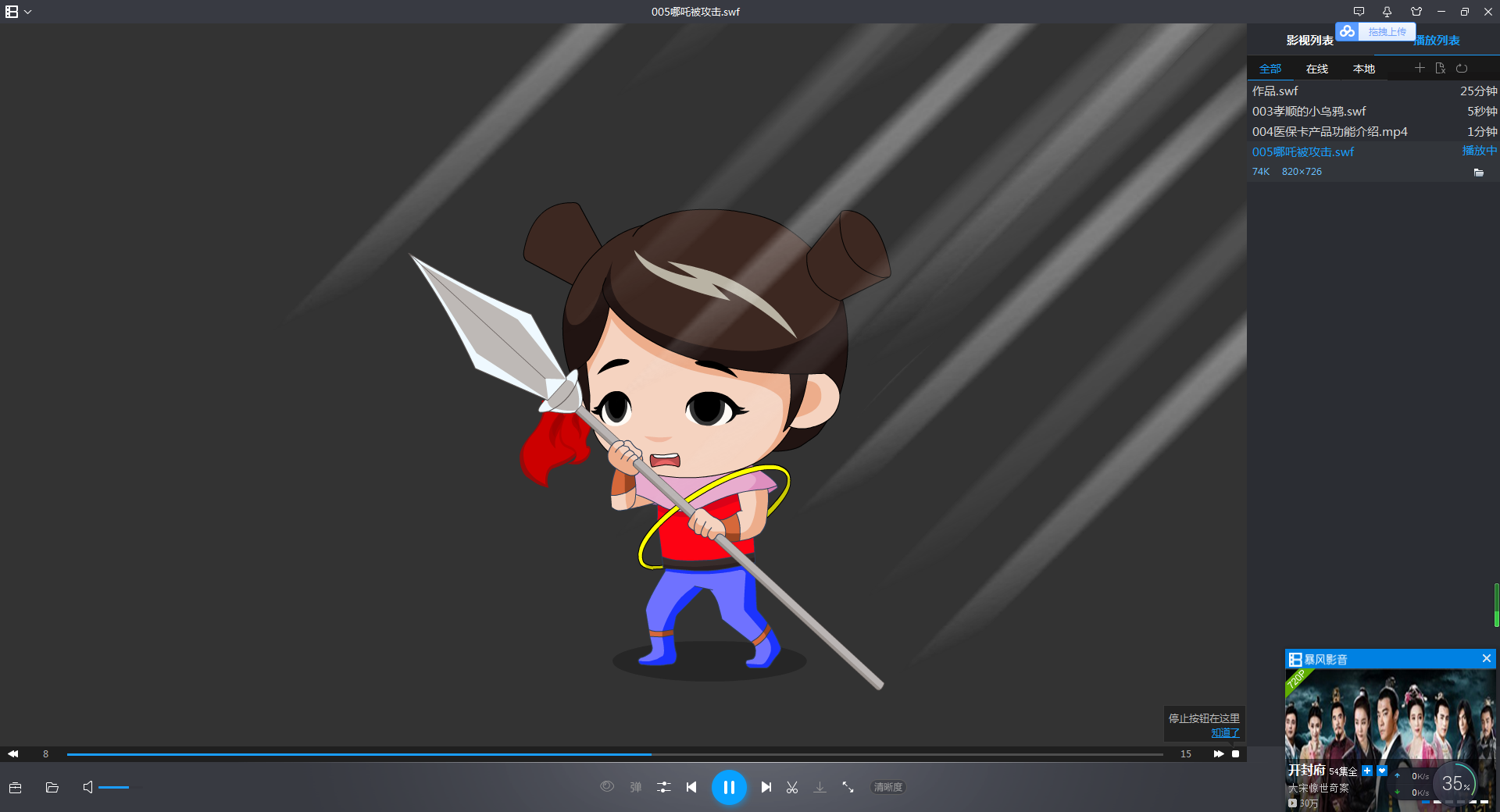Image resolution: width=1500 pixels, height=812 pixels.
Task: Seek on the playback progress bar
Action: pos(615,754)
